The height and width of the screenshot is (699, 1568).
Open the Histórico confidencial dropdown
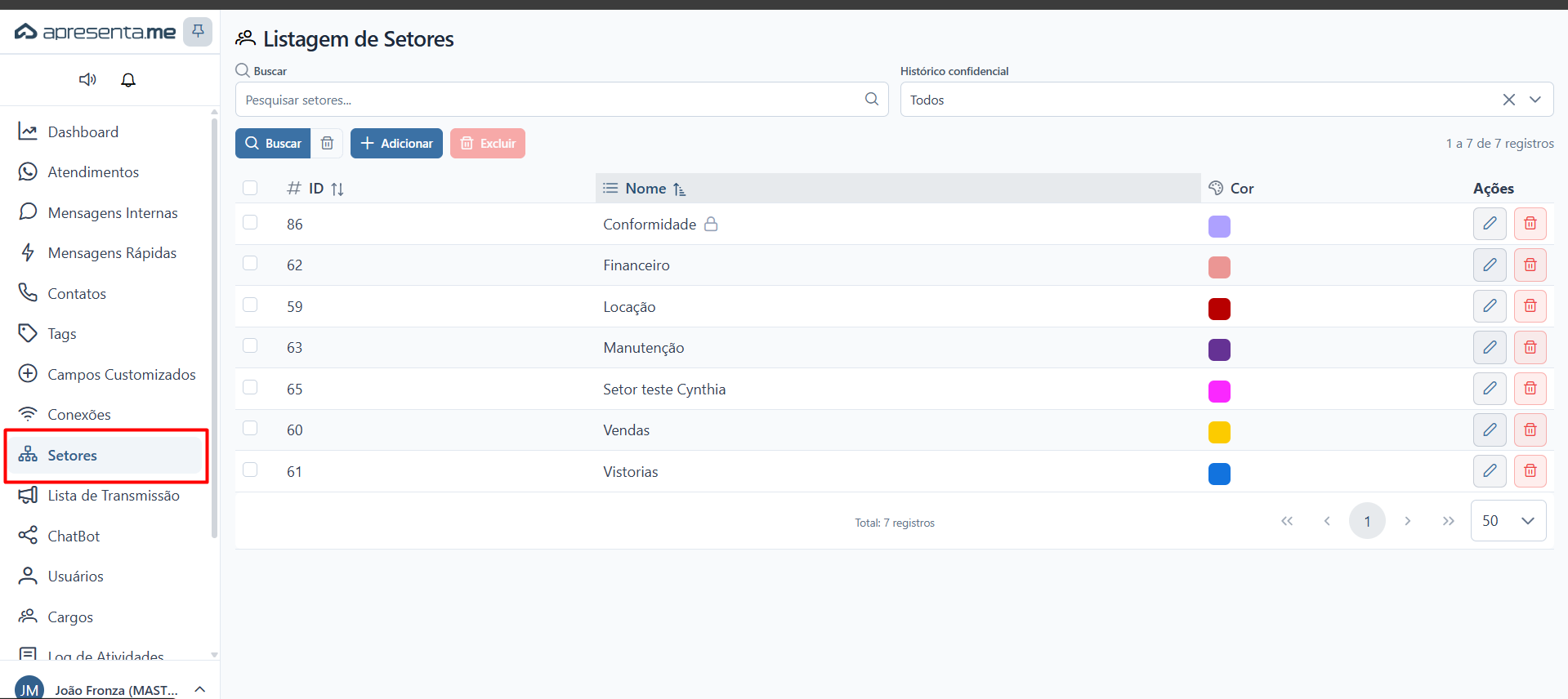click(x=1535, y=100)
